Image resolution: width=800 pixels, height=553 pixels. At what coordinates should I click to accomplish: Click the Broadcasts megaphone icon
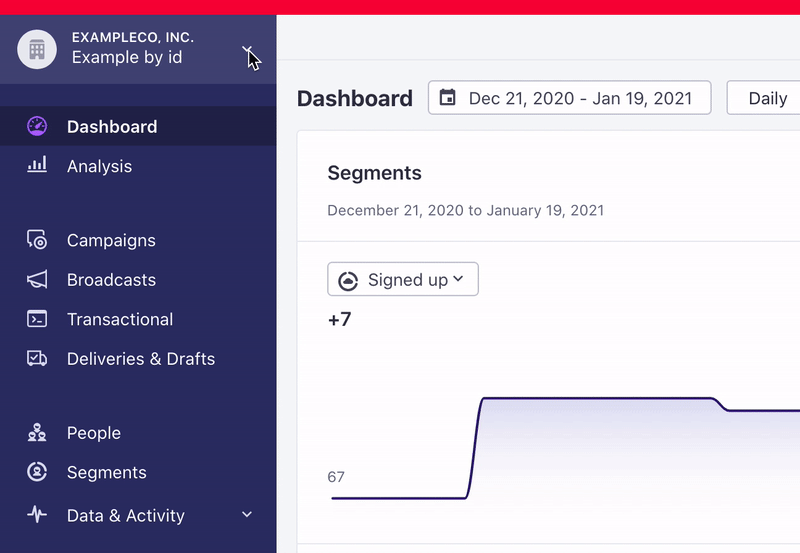[x=37, y=280]
